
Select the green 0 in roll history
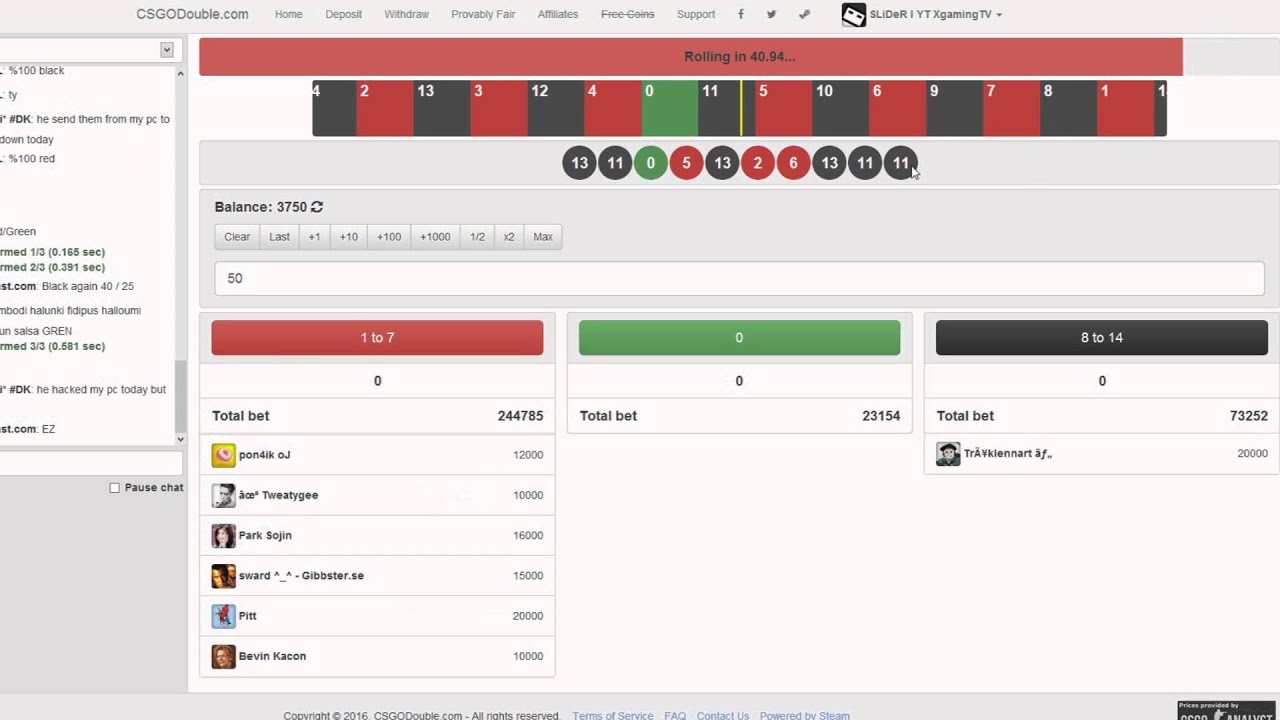tap(650, 163)
